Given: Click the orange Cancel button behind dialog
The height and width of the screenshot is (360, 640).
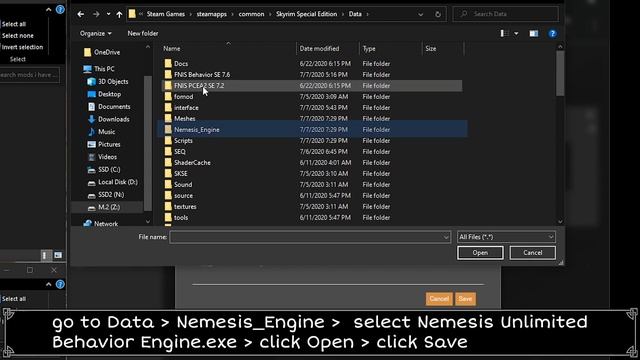Looking at the screenshot, I should pos(439,299).
